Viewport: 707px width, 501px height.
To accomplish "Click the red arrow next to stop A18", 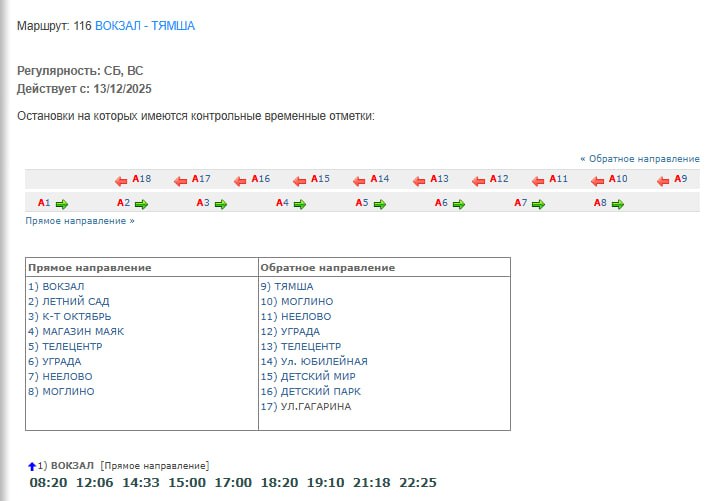I will [x=123, y=181].
